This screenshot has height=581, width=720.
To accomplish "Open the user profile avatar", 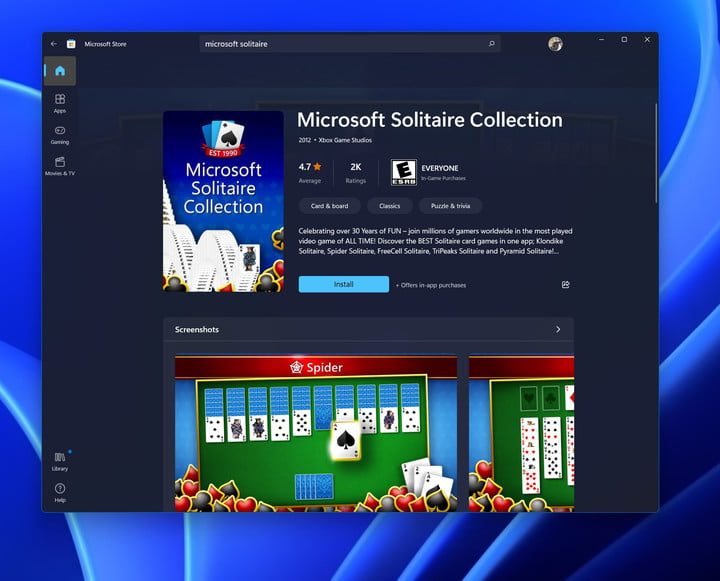I will tap(555, 44).
